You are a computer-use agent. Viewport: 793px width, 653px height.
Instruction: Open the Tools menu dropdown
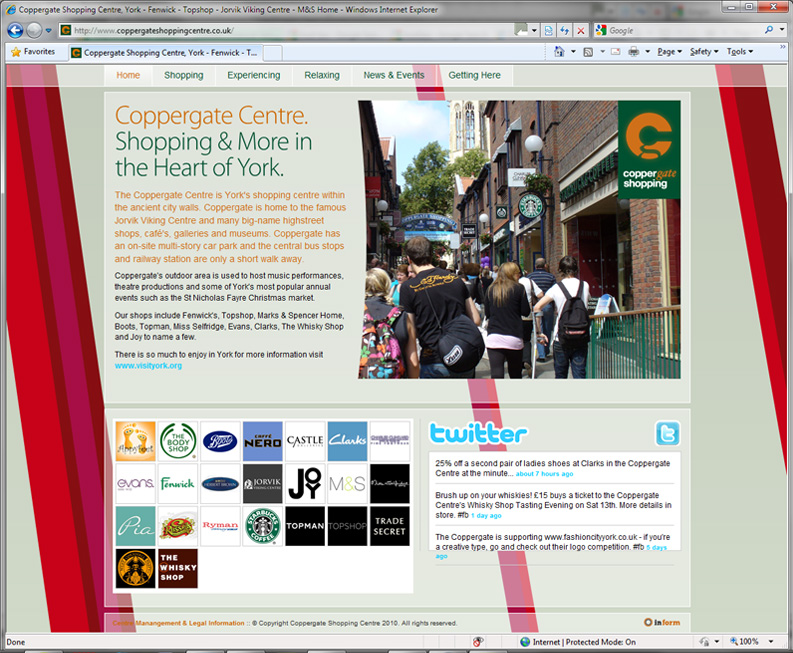(740, 52)
